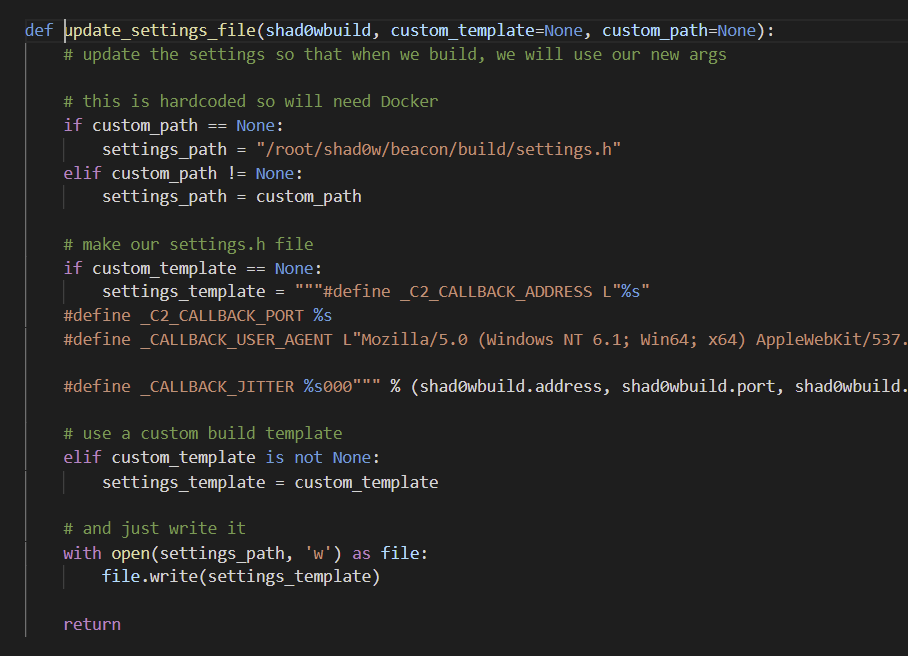Click the line 'settings_template = custom_template'
The height and width of the screenshot is (656, 908).
tap(270, 482)
